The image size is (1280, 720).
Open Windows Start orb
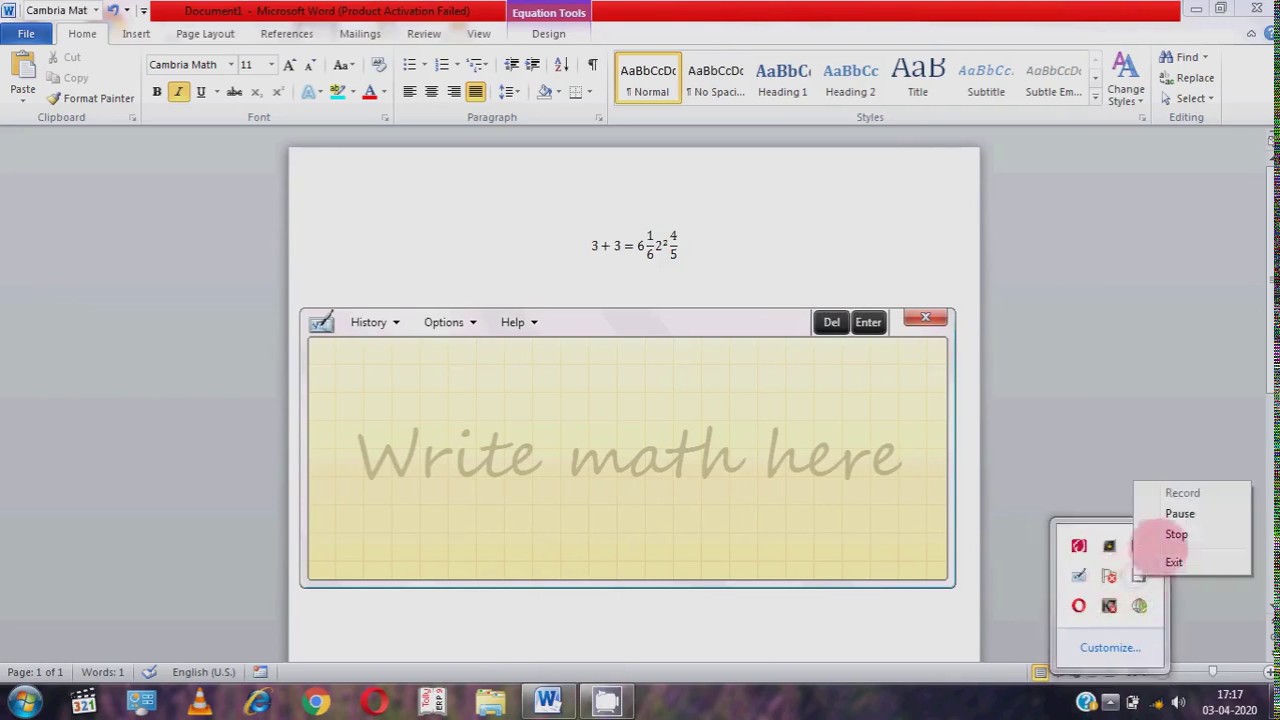(x=24, y=702)
